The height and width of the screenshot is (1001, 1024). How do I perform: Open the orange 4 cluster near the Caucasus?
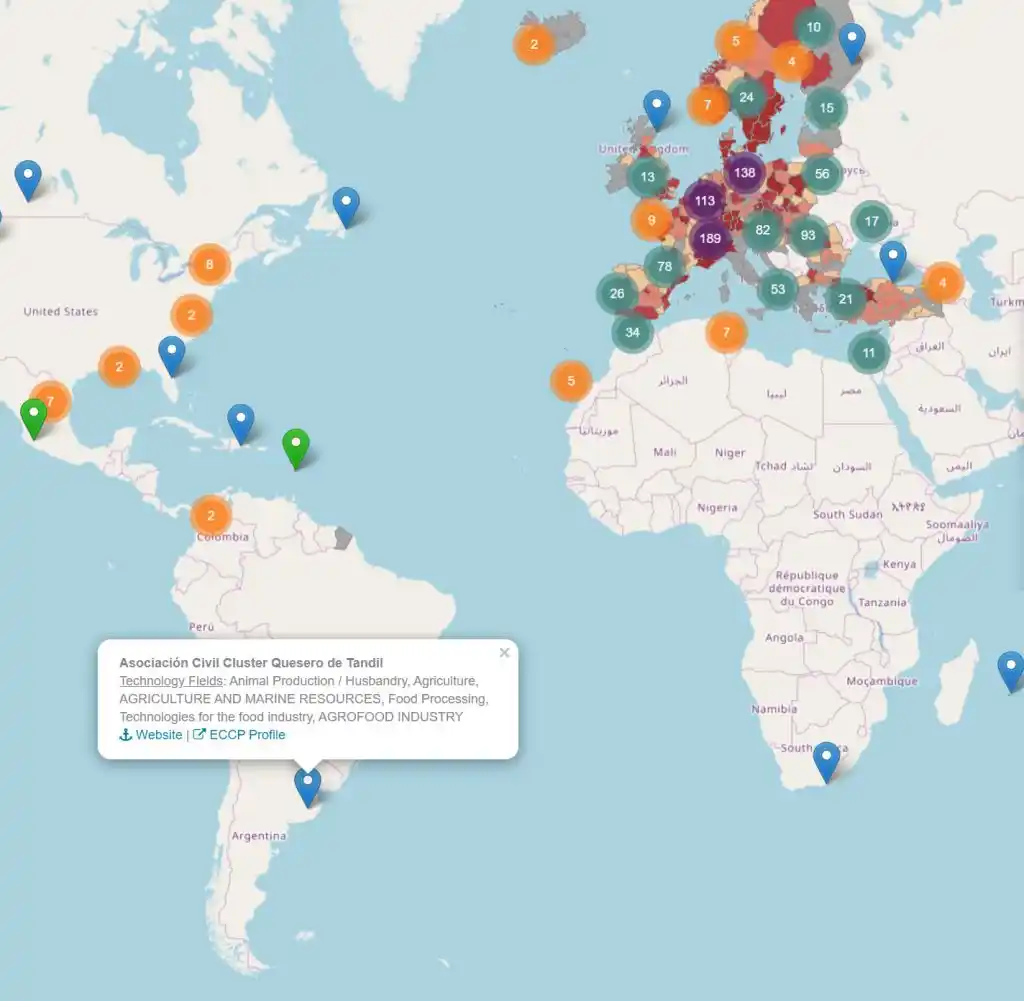pyautogui.click(x=942, y=283)
